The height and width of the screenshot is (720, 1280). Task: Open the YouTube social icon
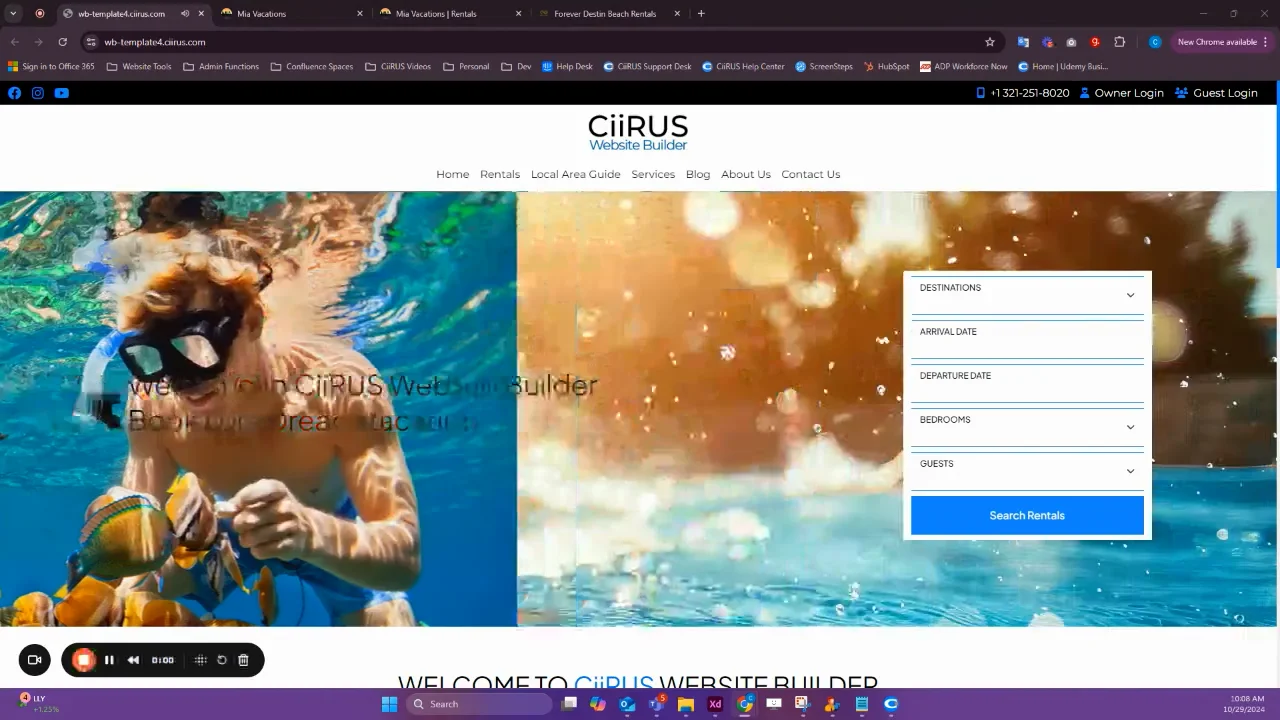[62, 93]
